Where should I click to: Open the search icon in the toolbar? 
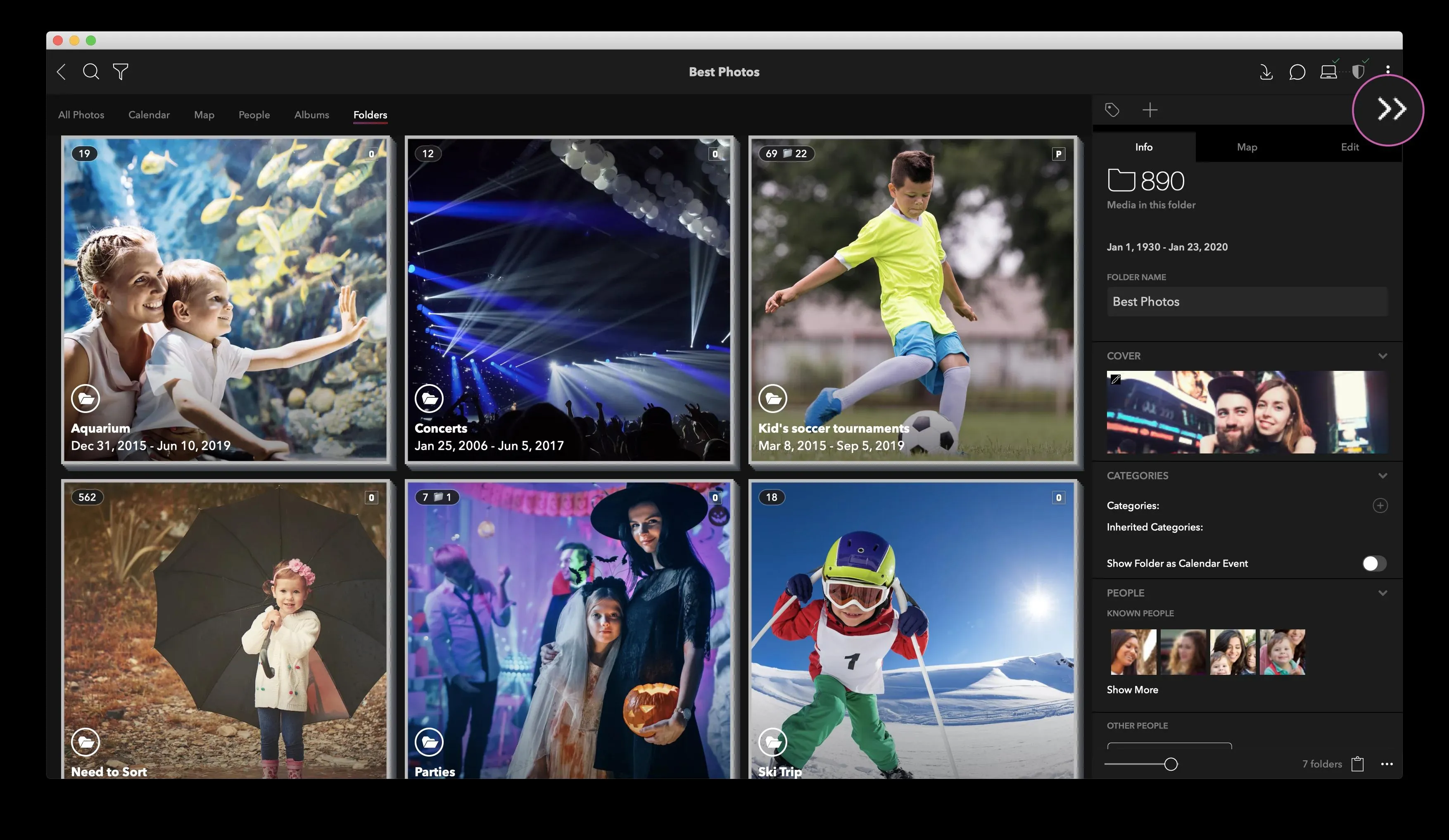click(91, 72)
